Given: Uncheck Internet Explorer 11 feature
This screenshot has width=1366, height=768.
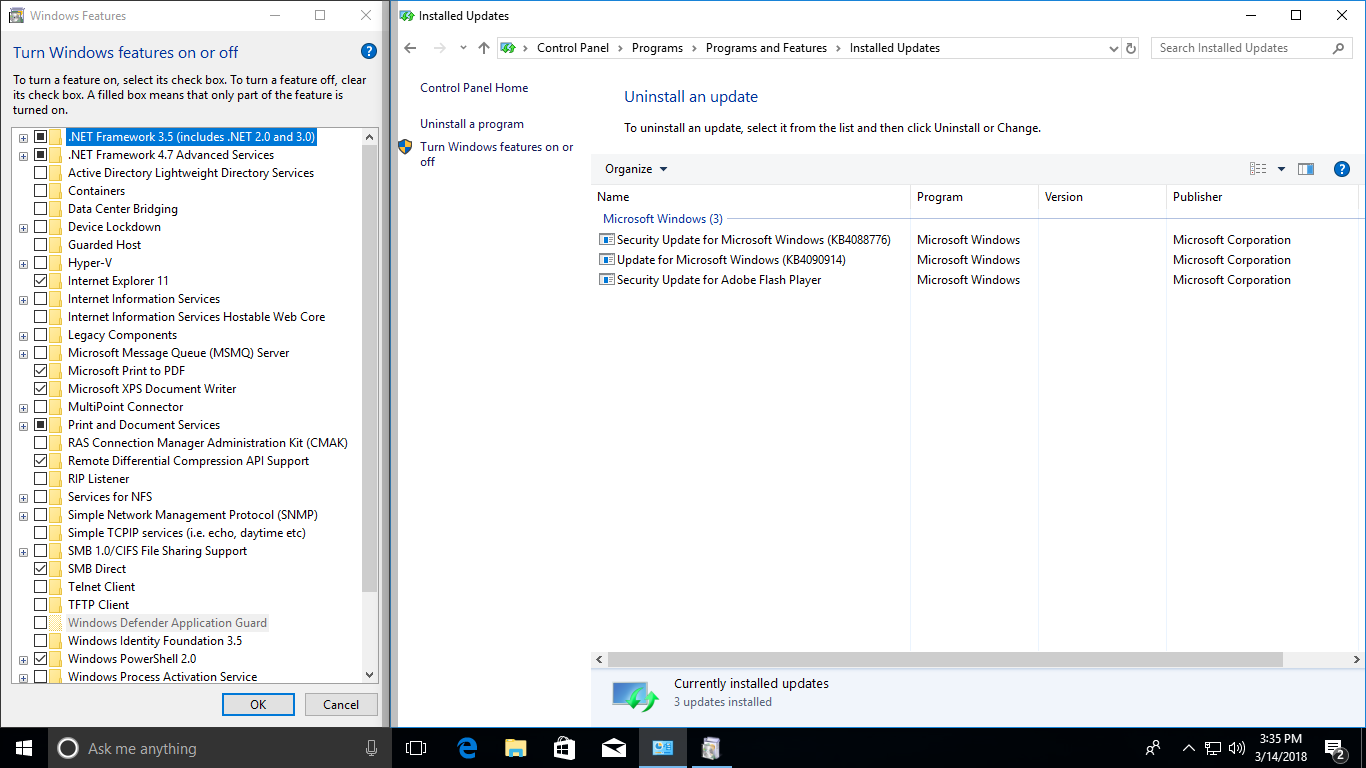Looking at the screenshot, I should (x=41, y=281).
